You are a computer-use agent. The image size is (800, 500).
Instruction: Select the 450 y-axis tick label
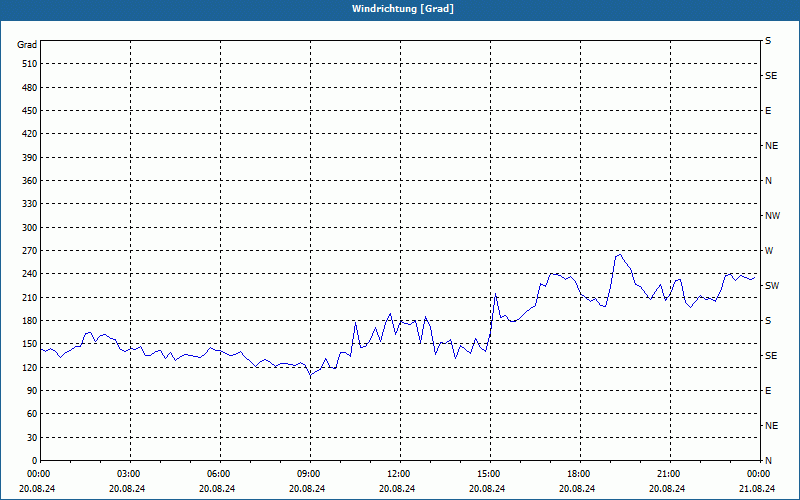[30, 111]
